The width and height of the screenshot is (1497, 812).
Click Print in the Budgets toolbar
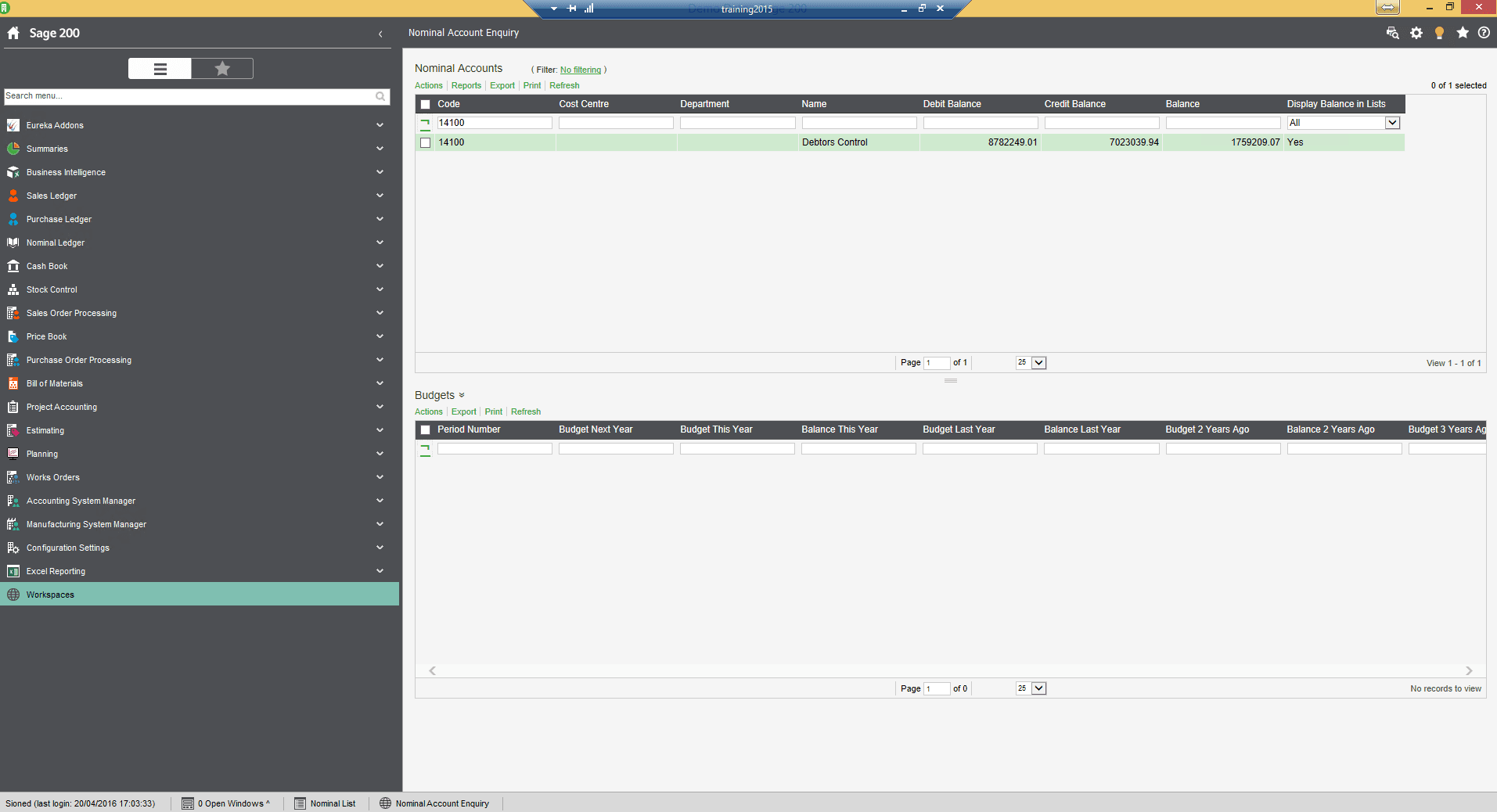coord(494,412)
